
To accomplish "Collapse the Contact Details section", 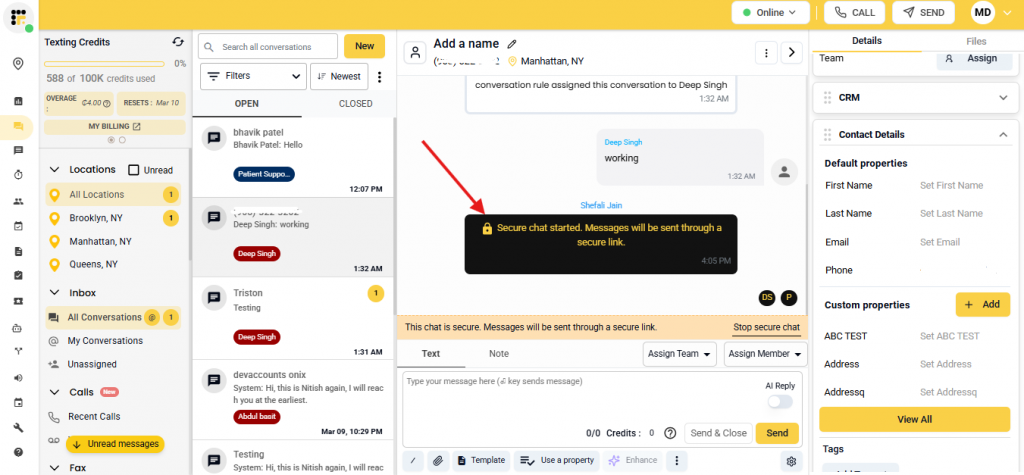I will (1003, 135).
